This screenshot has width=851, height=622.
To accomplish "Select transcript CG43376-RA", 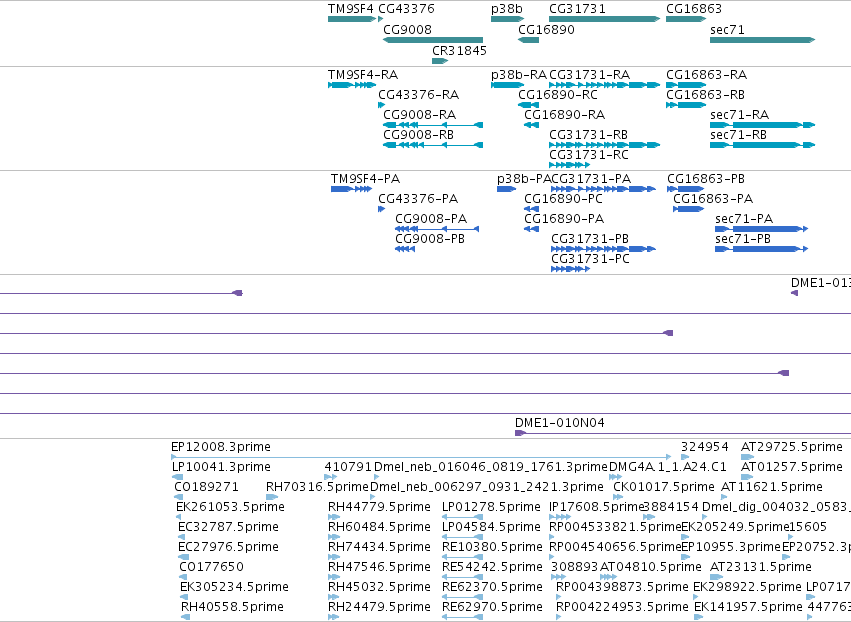I will (419, 94).
